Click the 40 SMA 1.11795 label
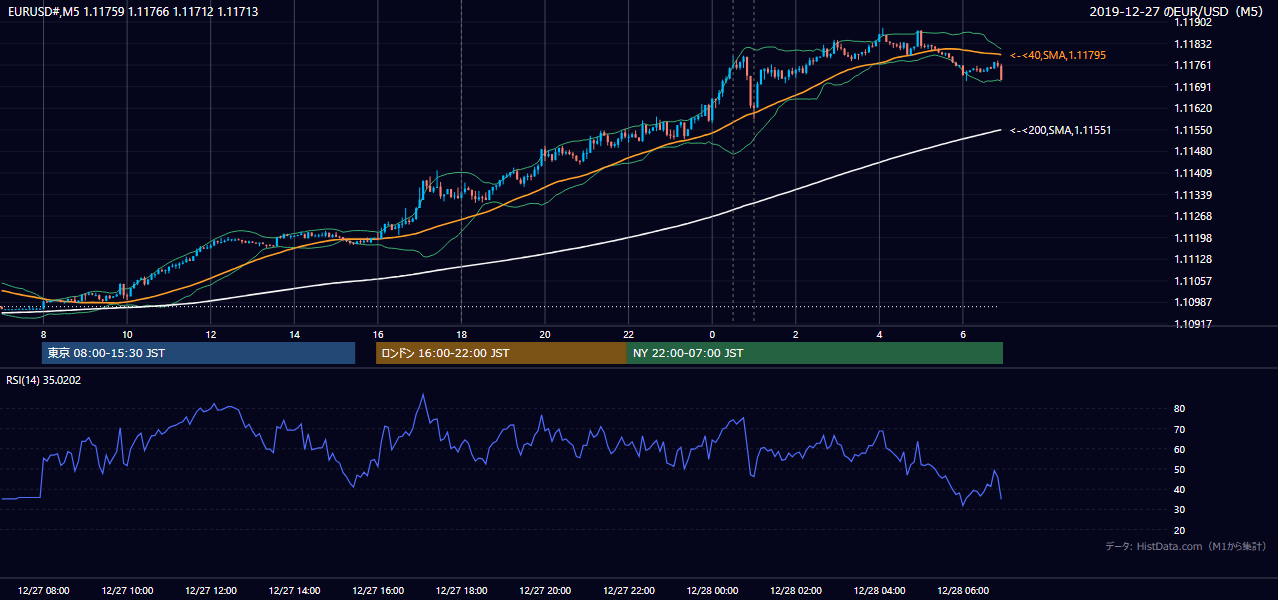 coord(1058,55)
